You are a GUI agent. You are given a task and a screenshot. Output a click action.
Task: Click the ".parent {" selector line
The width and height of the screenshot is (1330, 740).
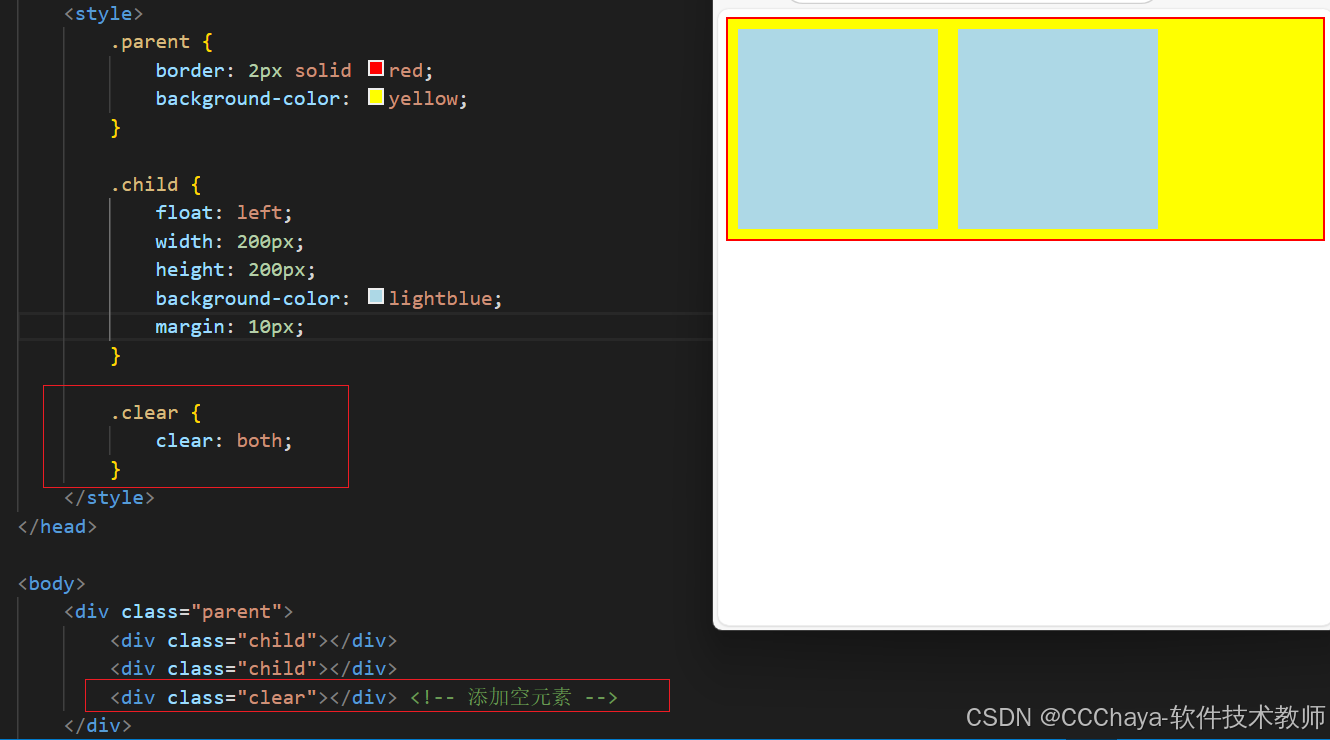point(161,42)
